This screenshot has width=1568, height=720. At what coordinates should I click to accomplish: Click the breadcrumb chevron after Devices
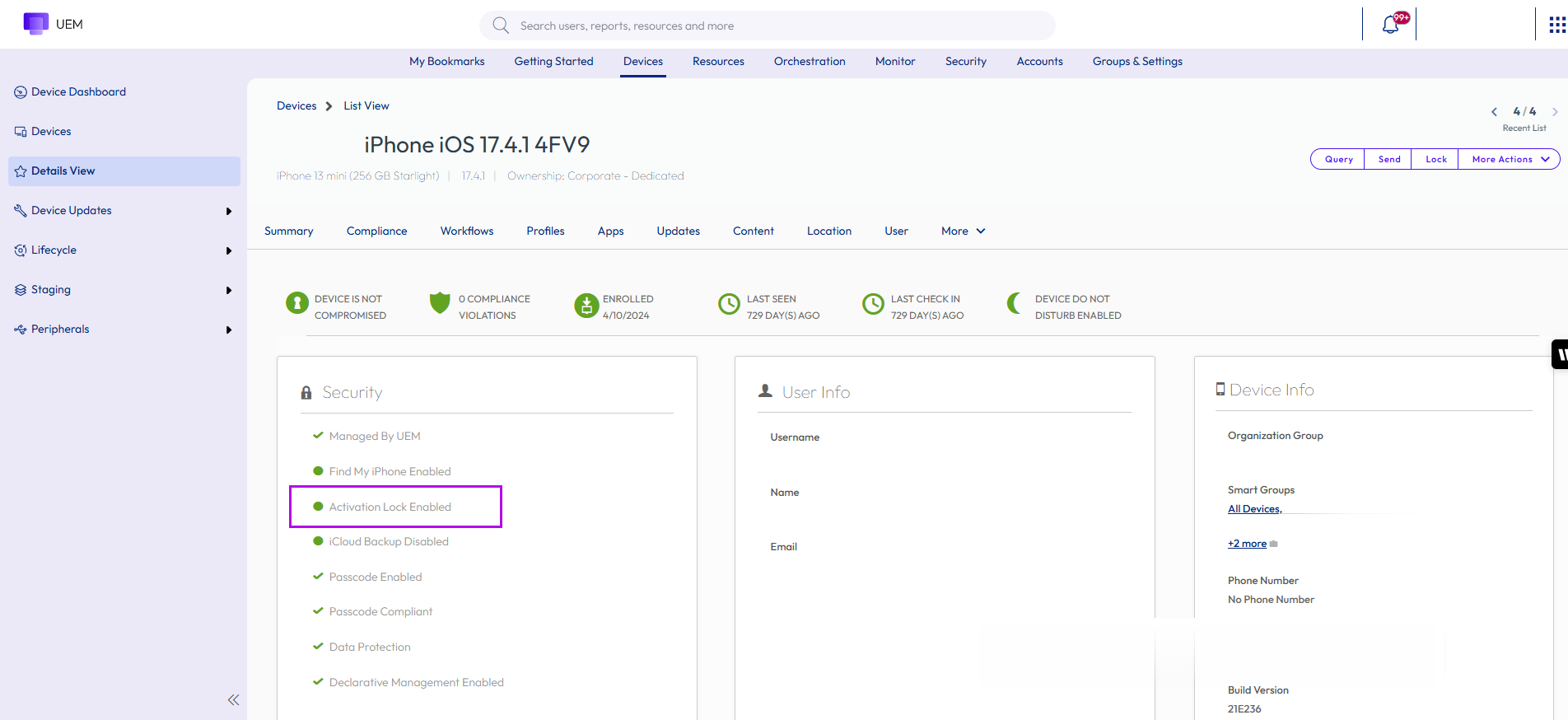329,106
